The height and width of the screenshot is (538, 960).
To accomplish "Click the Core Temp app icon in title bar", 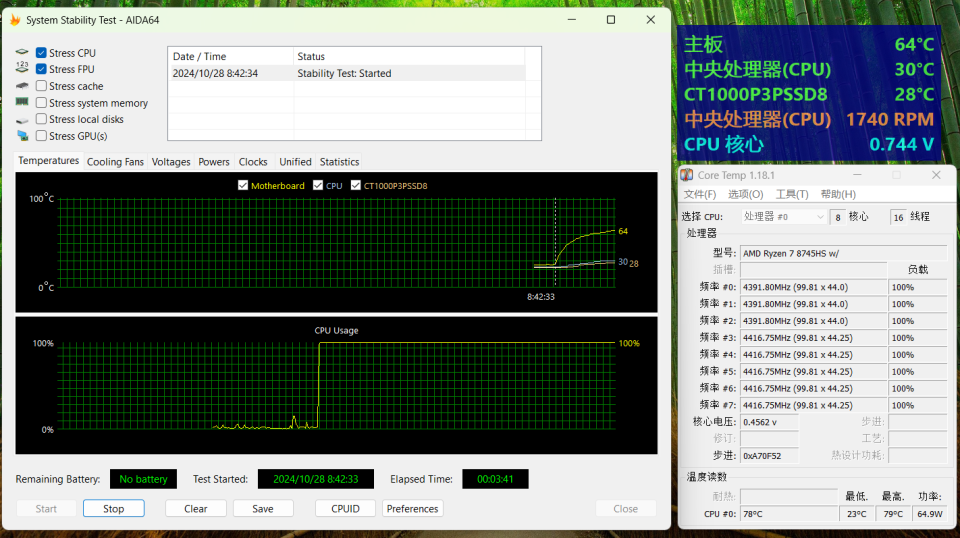I will [x=687, y=175].
